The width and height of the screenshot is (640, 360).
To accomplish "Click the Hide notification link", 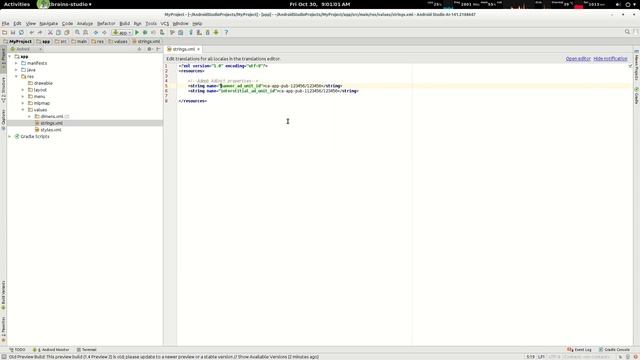I will [x=610, y=59].
